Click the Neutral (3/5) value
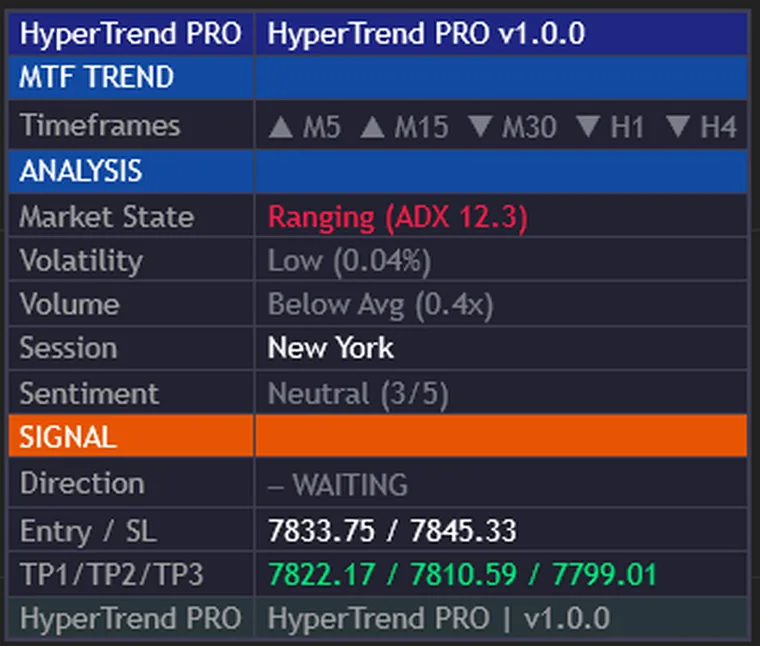 coord(358,394)
